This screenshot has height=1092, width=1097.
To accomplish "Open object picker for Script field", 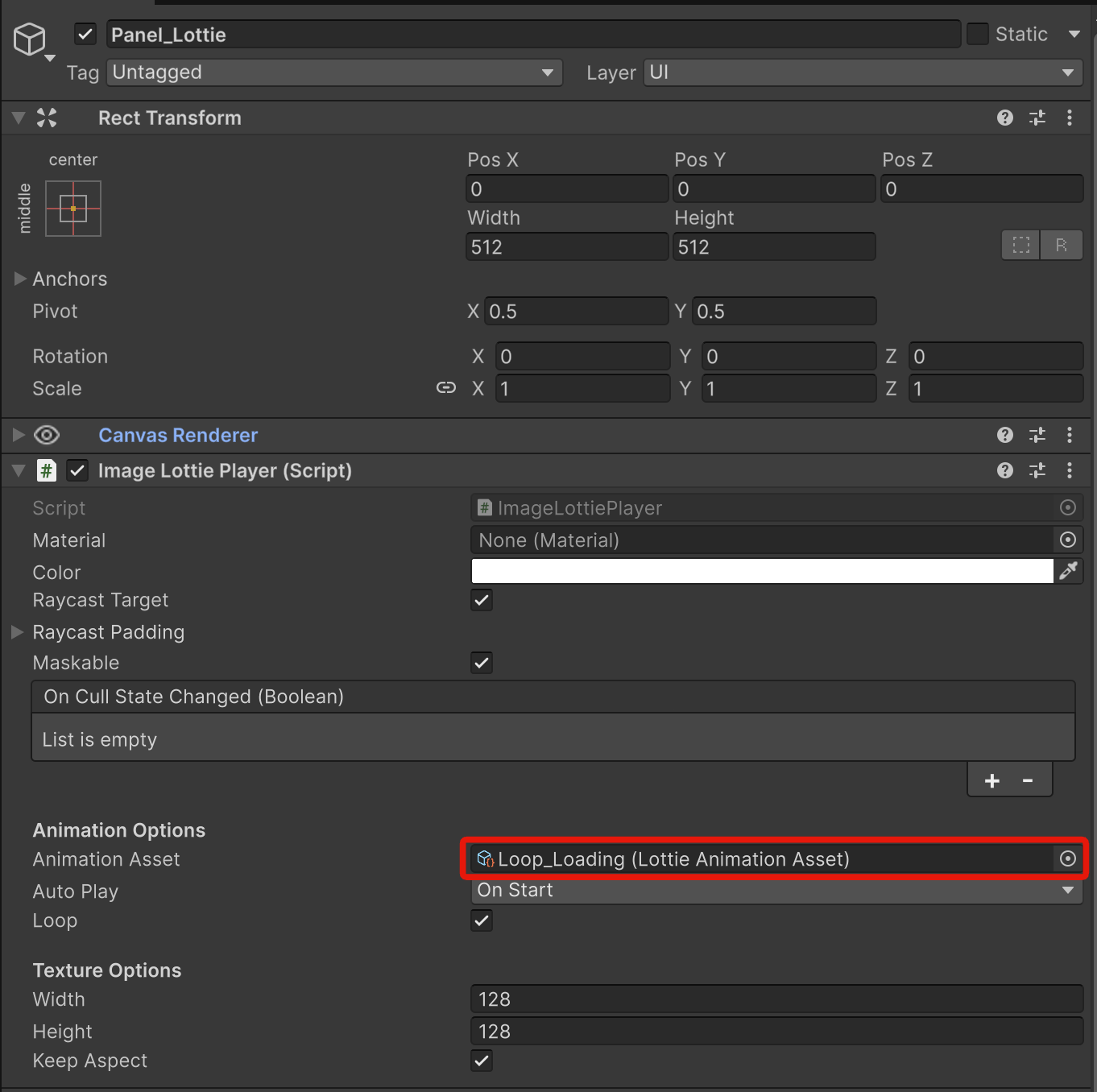I will 1068,507.
